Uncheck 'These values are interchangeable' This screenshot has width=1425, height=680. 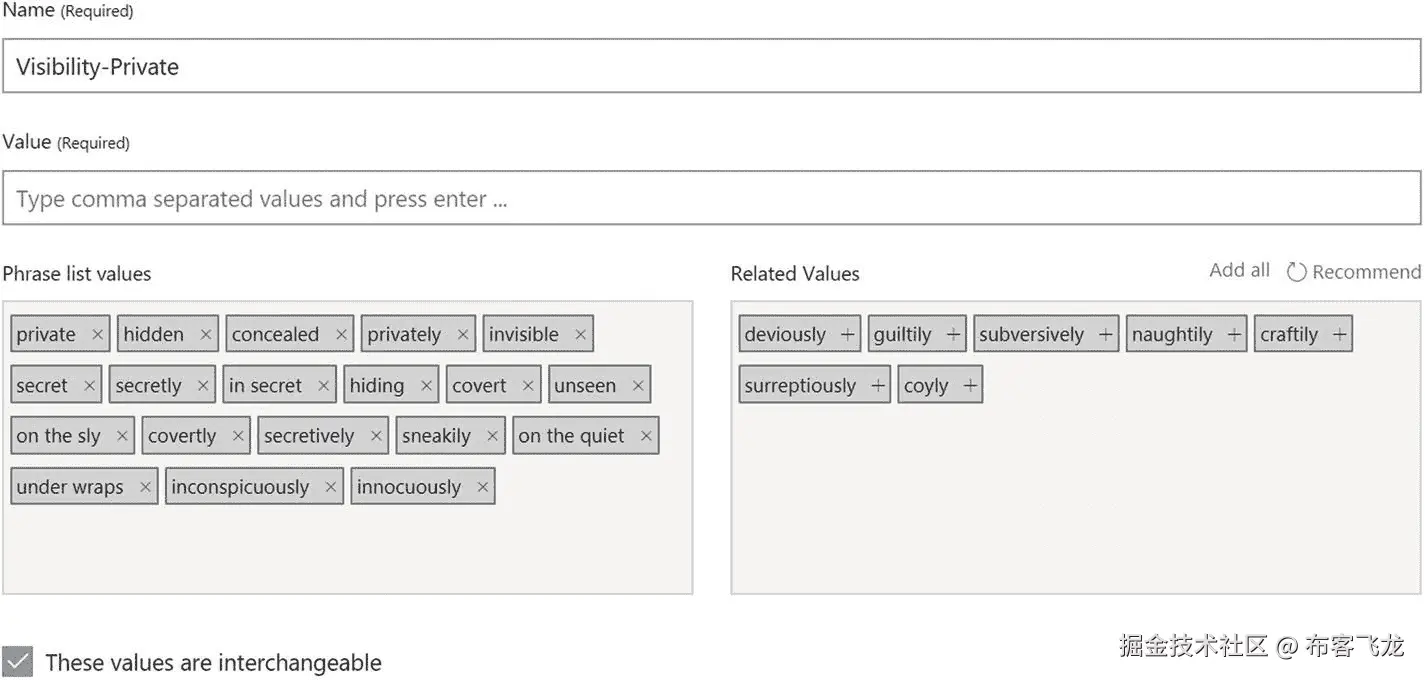18,662
